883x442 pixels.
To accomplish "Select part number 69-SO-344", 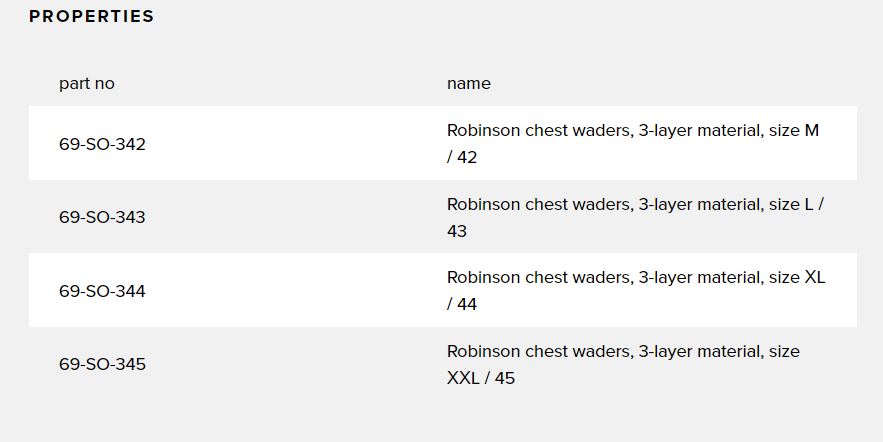I will pyautogui.click(x=102, y=291).
